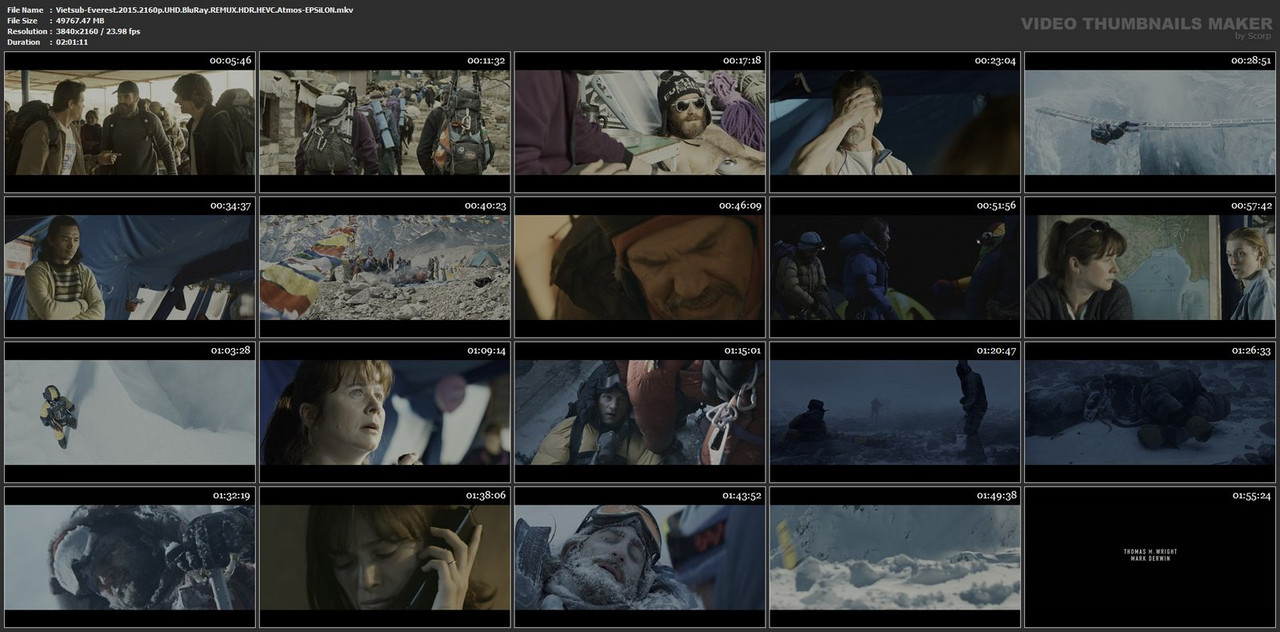Select the woman on phone frame 01:38:06

[x=385, y=557]
